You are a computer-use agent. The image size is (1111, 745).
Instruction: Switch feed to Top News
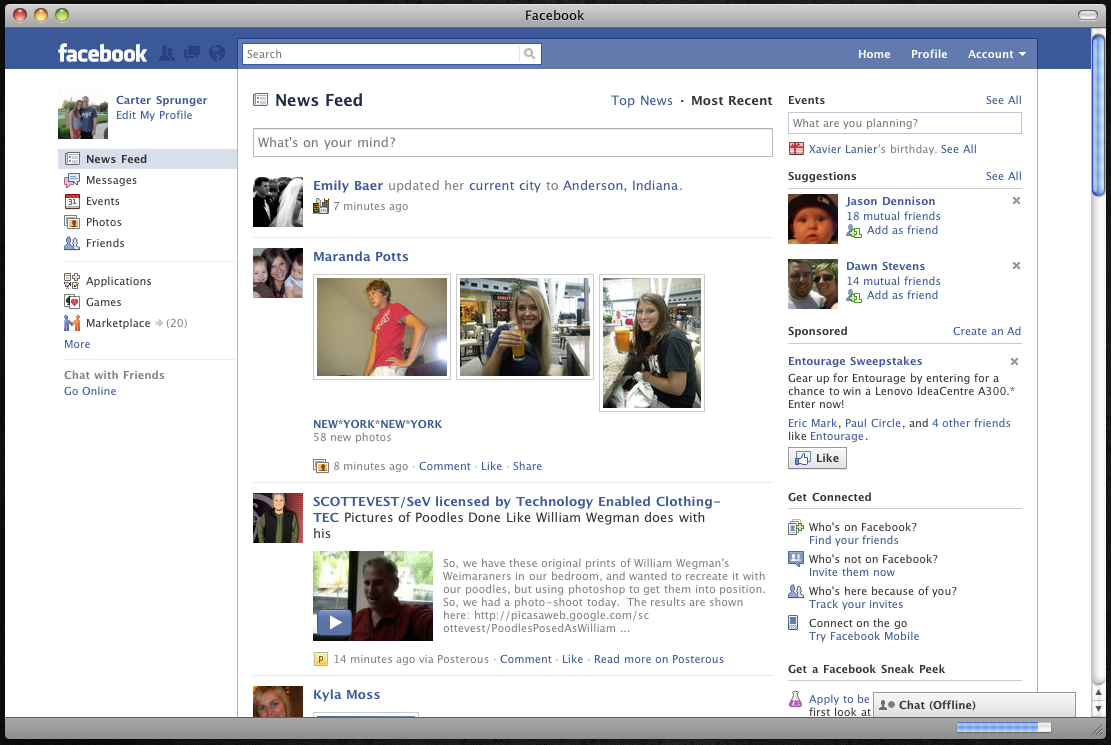(641, 100)
